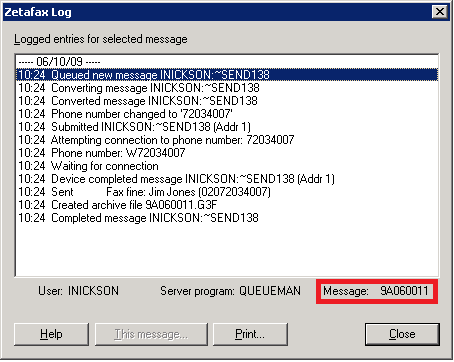
Task: Click the disabled This message... button
Action: click(x=151, y=334)
